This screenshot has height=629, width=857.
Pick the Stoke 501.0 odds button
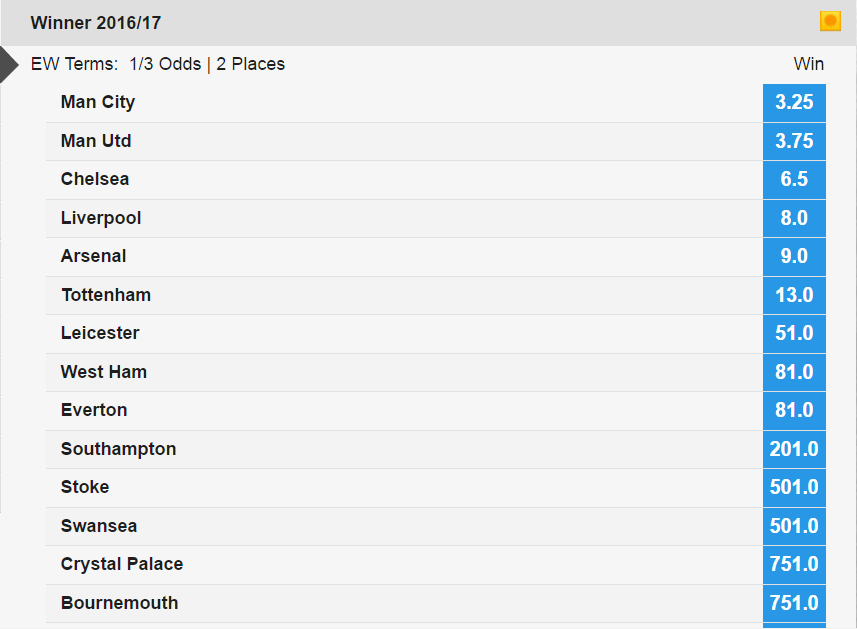(794, 488)
